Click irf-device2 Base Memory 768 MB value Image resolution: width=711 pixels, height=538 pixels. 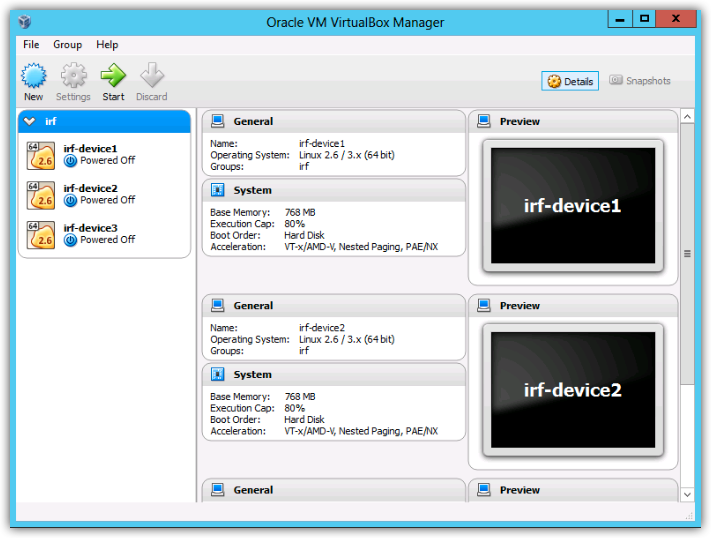pos(300,396)
